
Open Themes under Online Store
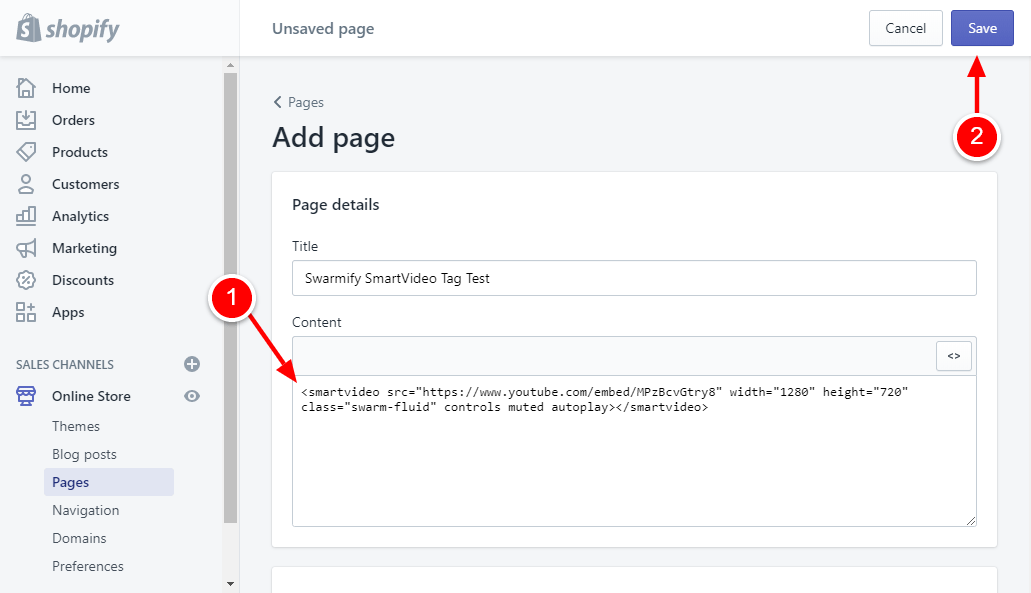(x=76, y=426)
